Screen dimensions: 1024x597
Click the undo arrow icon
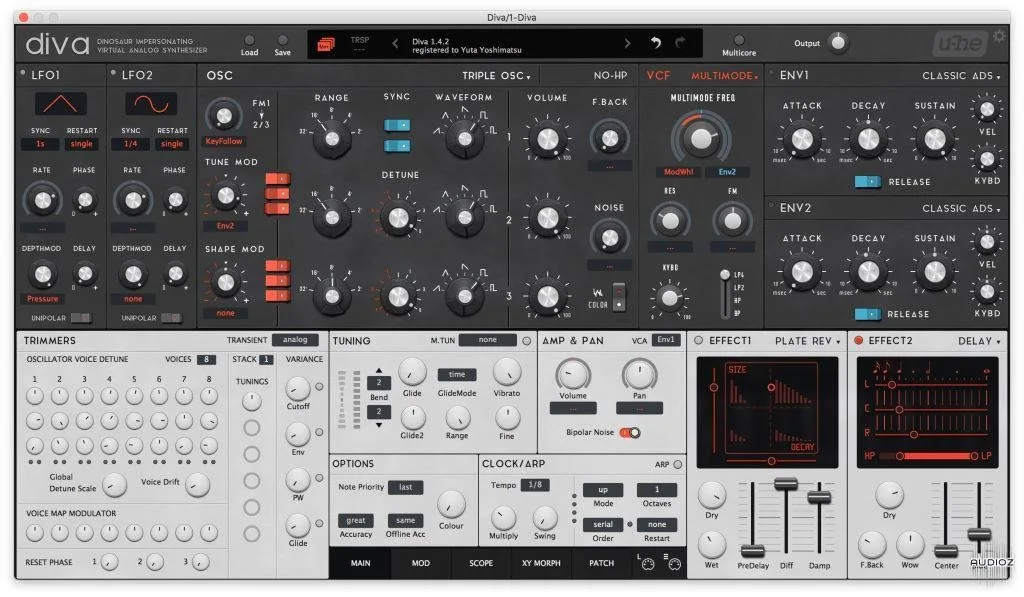(x=656, y=43)
